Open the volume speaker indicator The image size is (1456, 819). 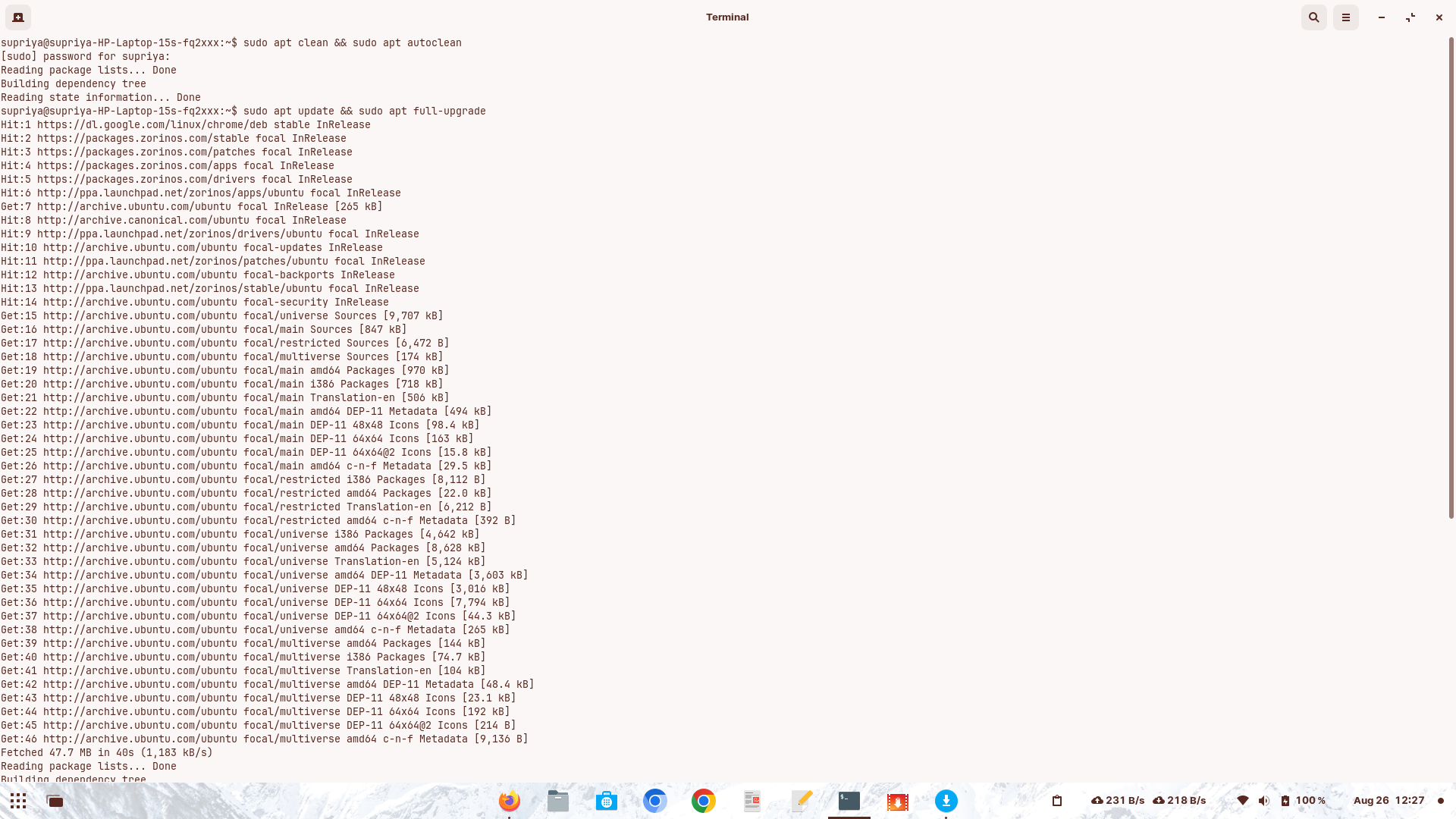[1263, 801]
